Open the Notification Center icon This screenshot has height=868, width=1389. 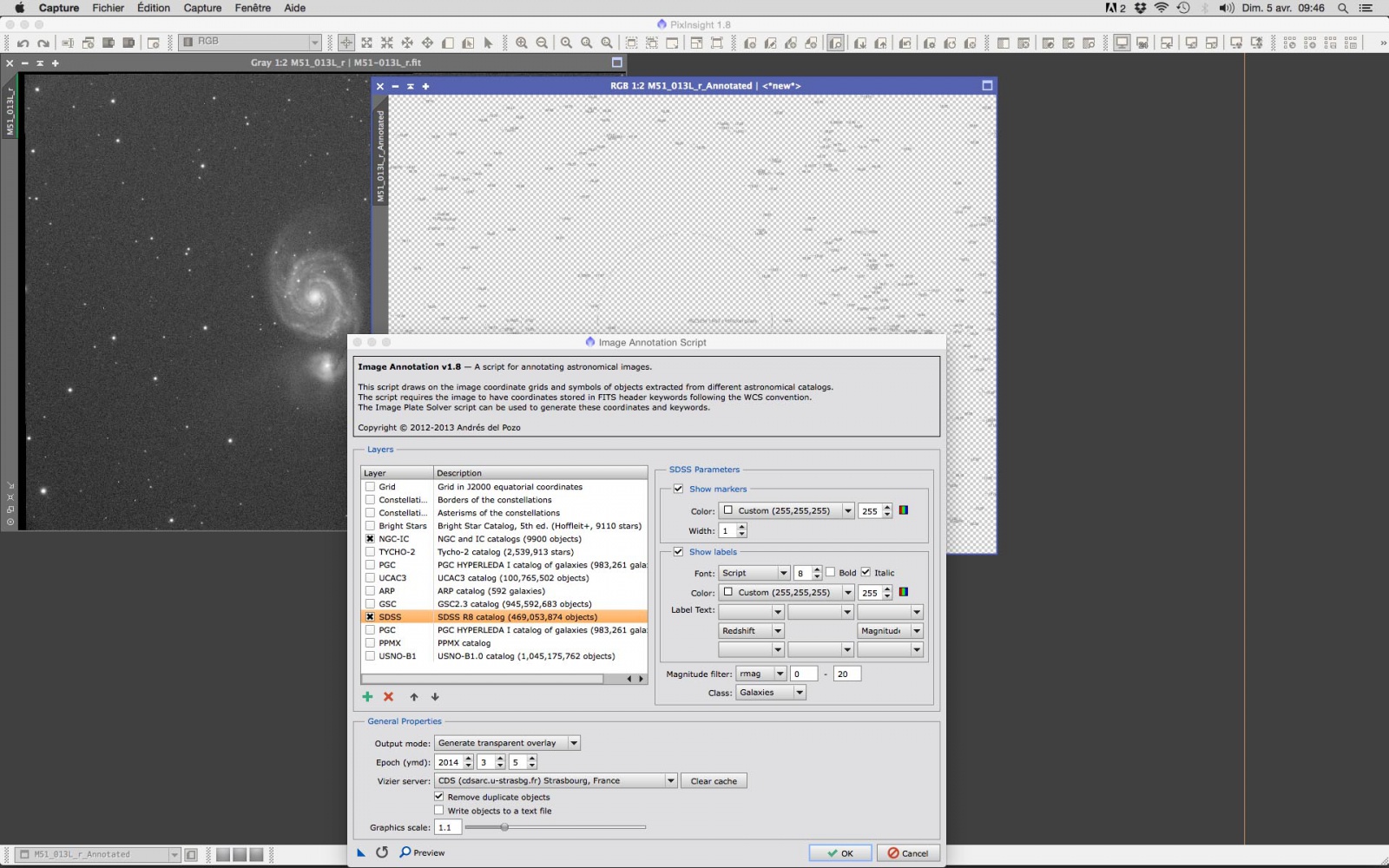[x=1366, y=8]
